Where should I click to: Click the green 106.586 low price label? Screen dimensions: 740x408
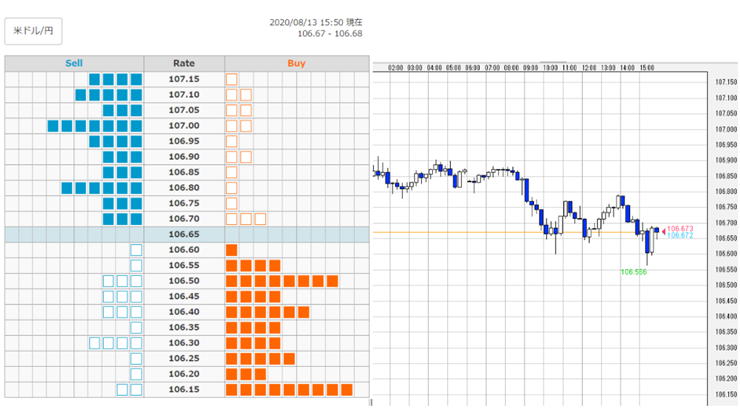[634, 272]
